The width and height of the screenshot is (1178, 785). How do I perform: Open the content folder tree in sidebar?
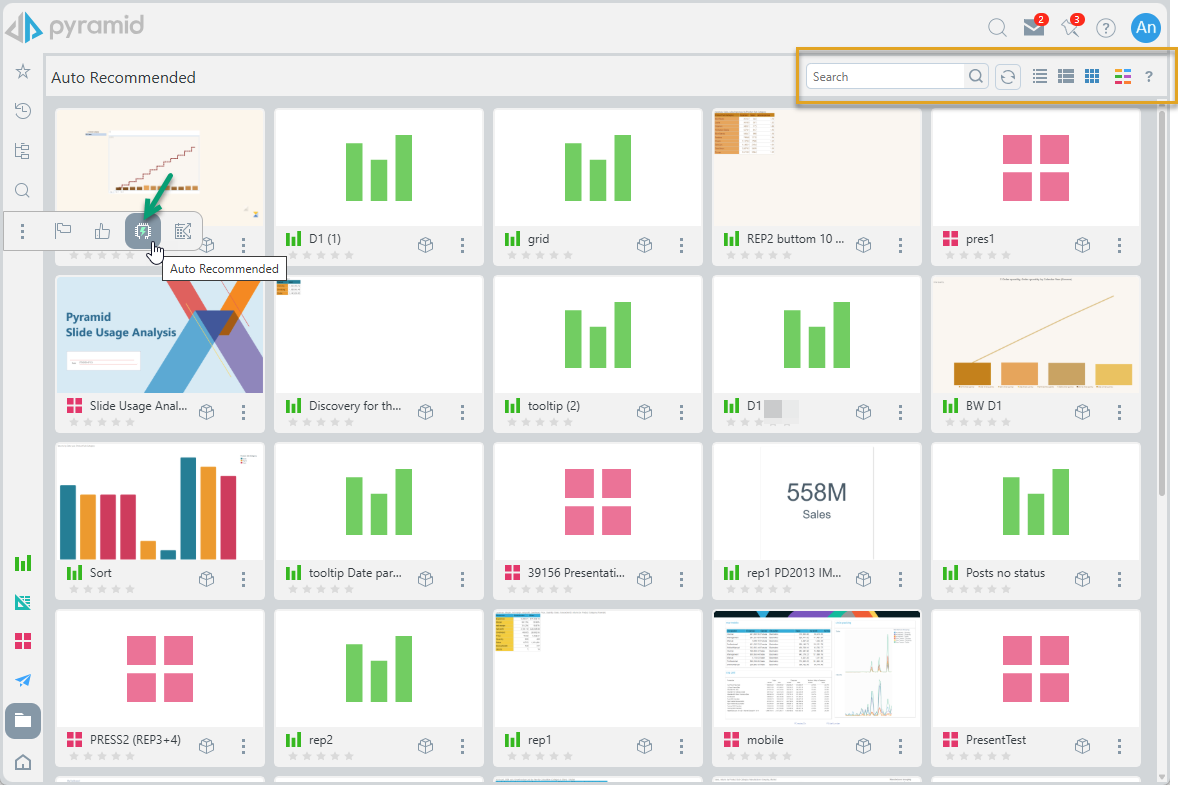(x=22, y=151)
